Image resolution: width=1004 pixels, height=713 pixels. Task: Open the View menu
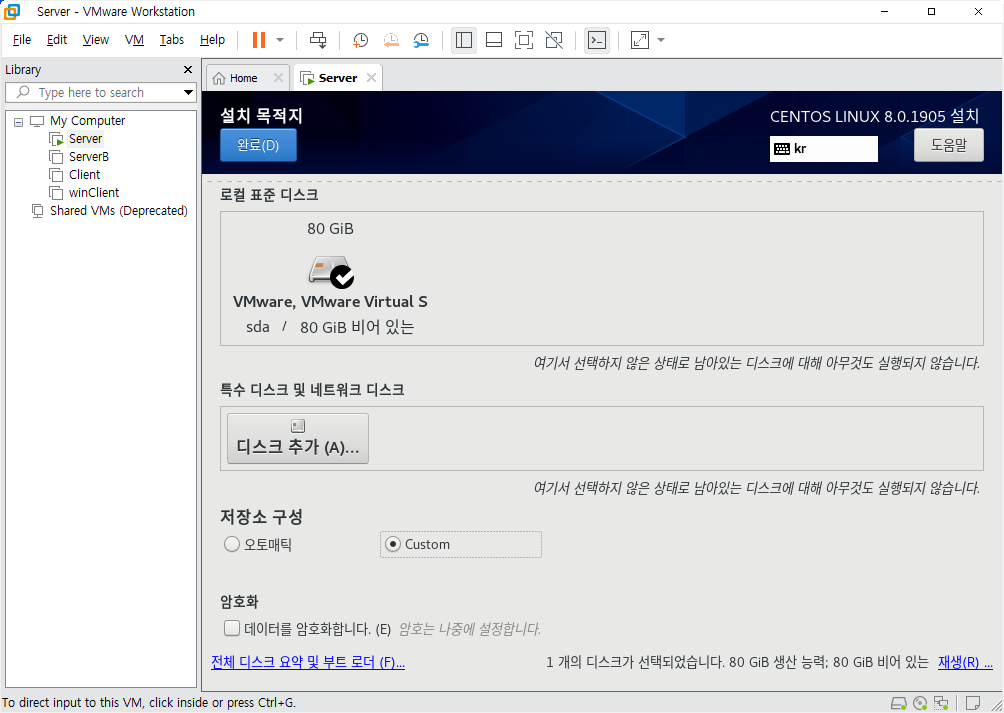[x=96, y=40]
